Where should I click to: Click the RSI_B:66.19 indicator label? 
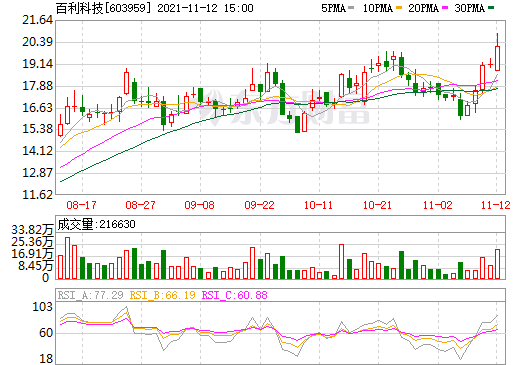[x=162, y=295]
